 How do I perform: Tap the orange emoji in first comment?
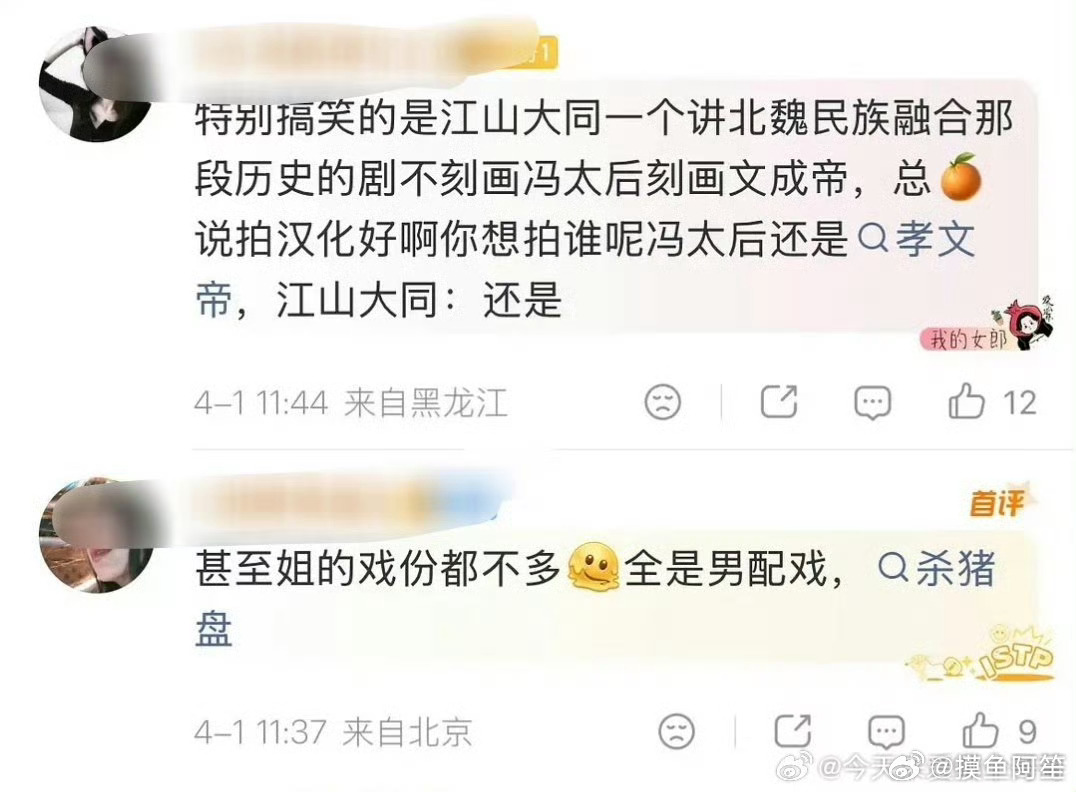(960, 177)
